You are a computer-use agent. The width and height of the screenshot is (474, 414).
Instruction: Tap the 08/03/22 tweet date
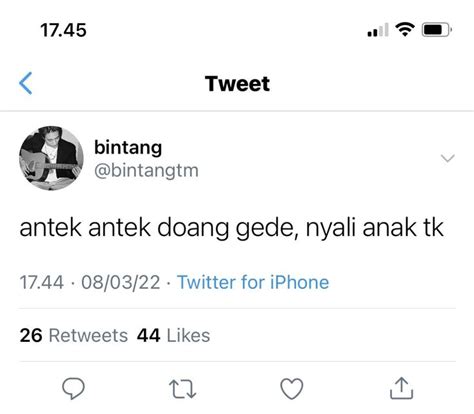point(121,282)
